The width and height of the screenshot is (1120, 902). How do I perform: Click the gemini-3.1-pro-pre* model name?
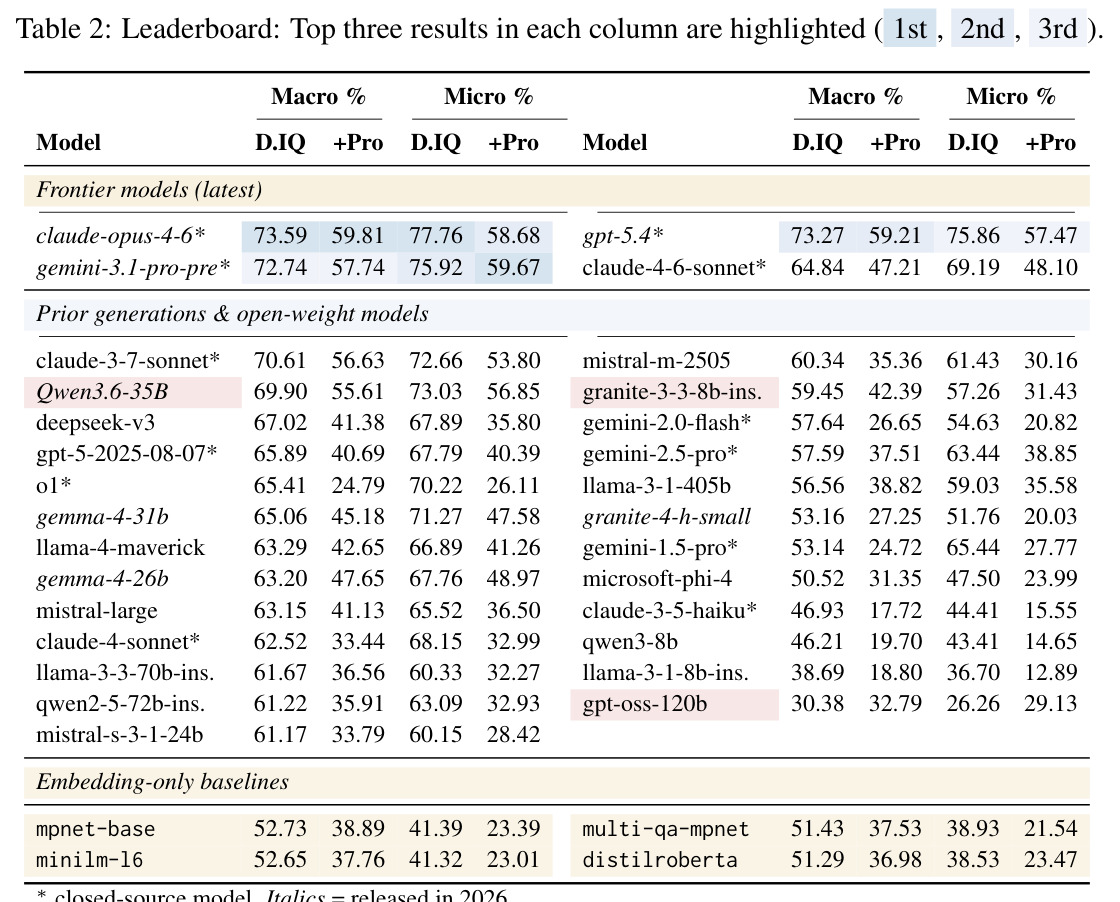(133, 268)
